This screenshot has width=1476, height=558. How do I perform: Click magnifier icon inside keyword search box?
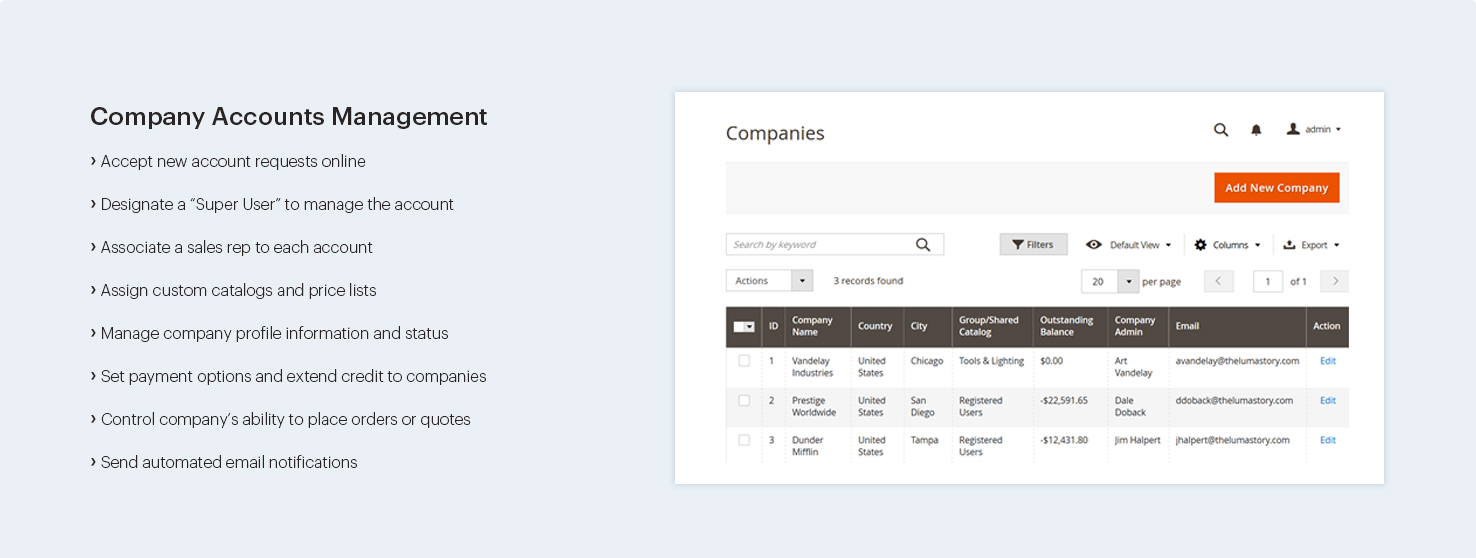923,245
